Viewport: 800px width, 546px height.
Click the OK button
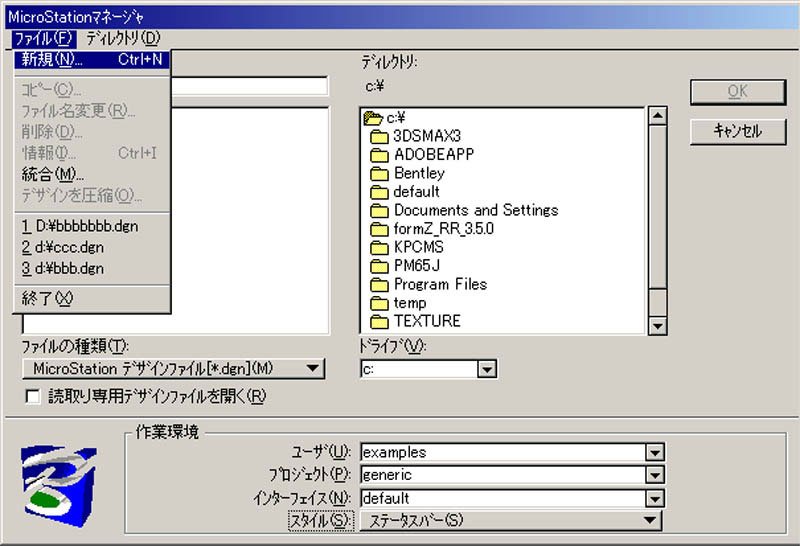pyautogui.click(x=738, y=92)
